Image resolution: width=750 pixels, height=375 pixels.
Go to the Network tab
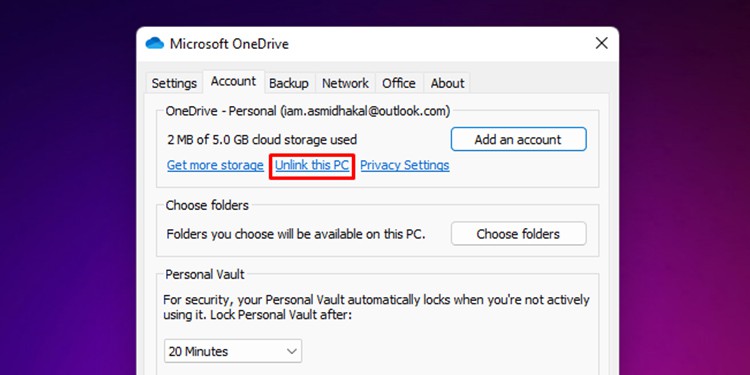(x=345, y=83)
